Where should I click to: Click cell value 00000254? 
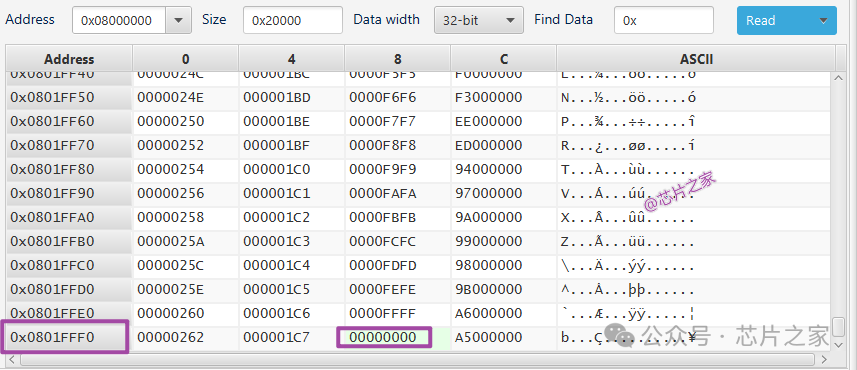[171, 169]
